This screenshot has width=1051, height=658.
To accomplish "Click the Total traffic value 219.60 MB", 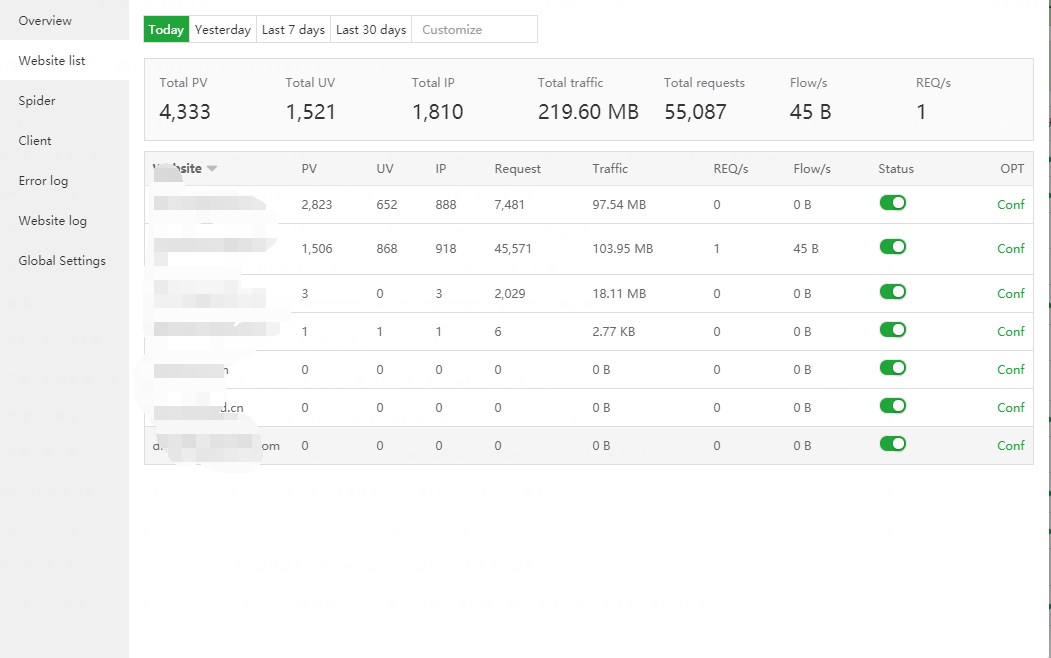I will [x=588, y=112].
